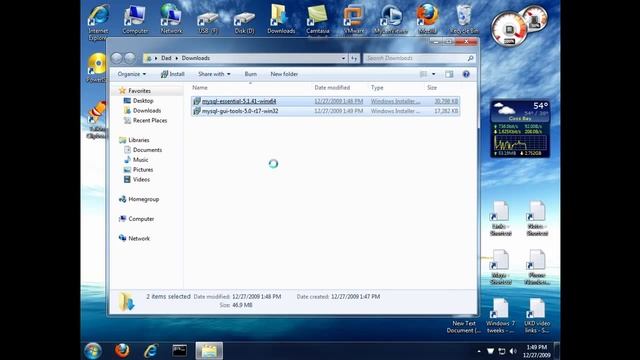
Task: Open Downloads folder desktop shortcut
Action: [281, 19]
